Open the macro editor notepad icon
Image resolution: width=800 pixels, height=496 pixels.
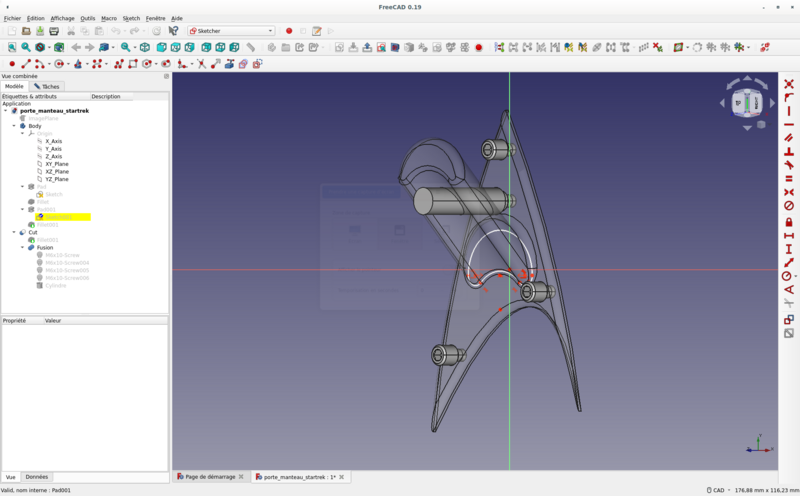(x=317, y=31)
